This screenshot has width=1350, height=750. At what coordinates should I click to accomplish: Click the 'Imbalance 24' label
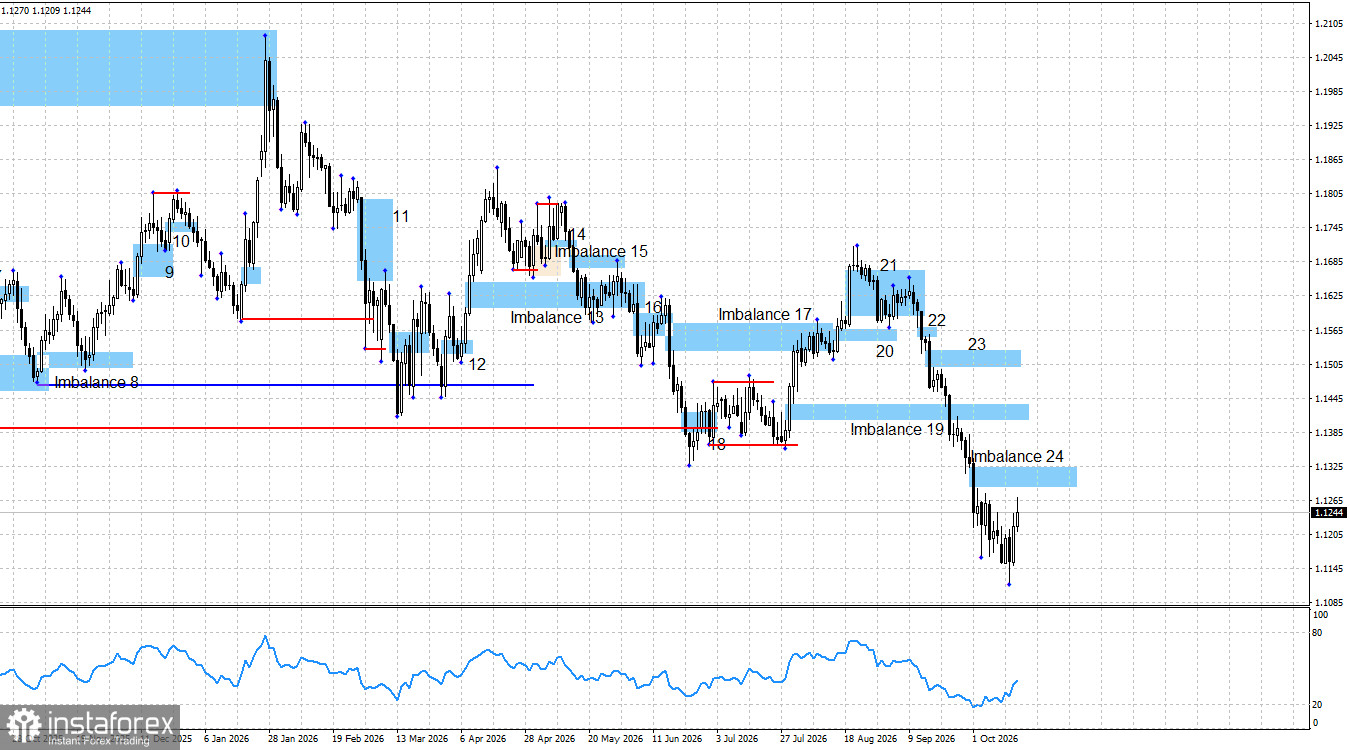click(x=1018, y=456)
